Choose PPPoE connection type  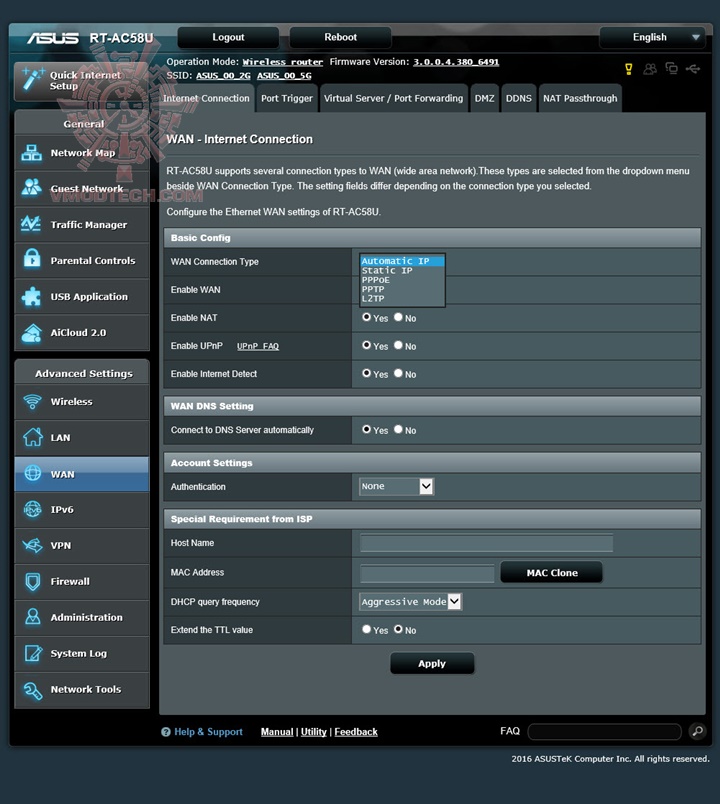402,280
